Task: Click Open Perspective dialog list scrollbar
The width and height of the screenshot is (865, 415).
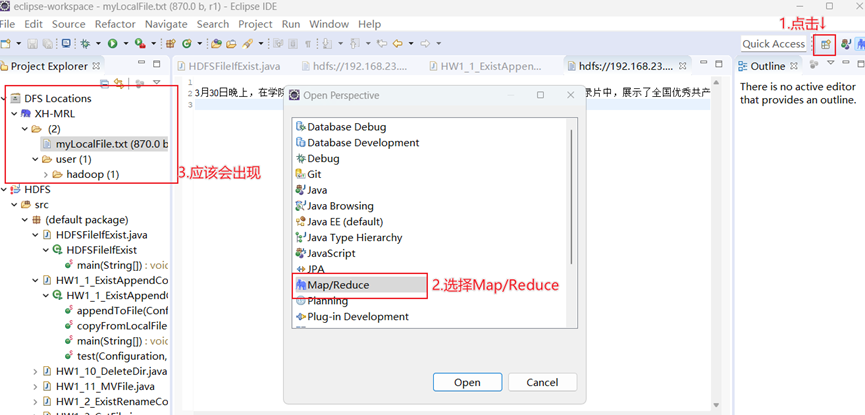Action: click(571, 196)
